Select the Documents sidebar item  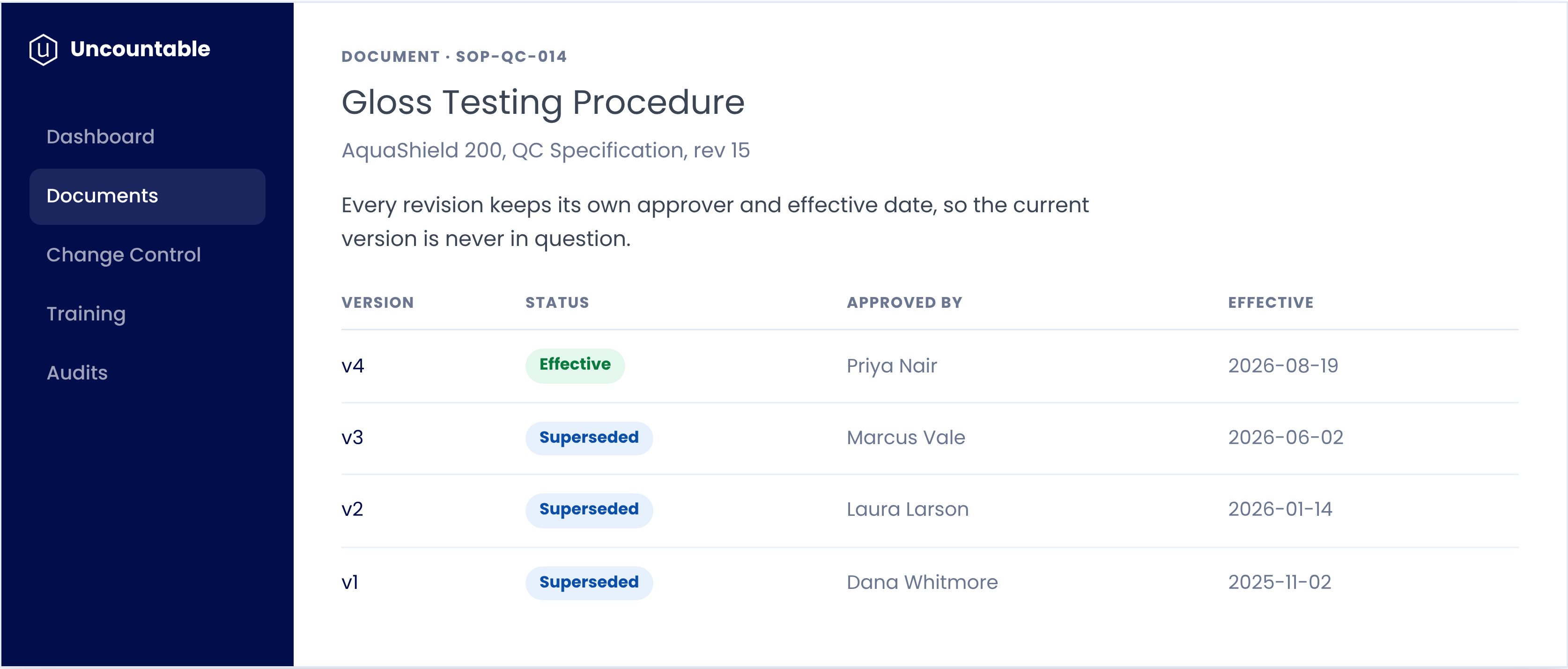click(148, 196)
